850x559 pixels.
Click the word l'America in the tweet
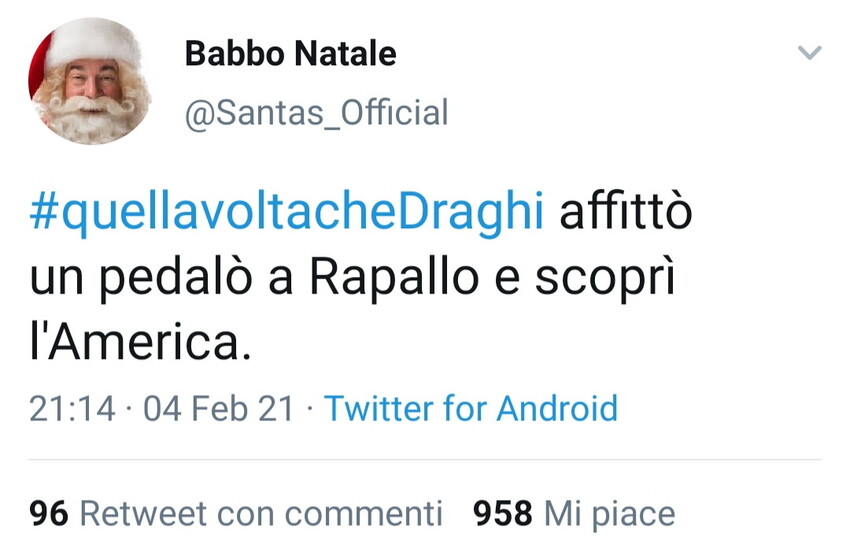(136, 343)
